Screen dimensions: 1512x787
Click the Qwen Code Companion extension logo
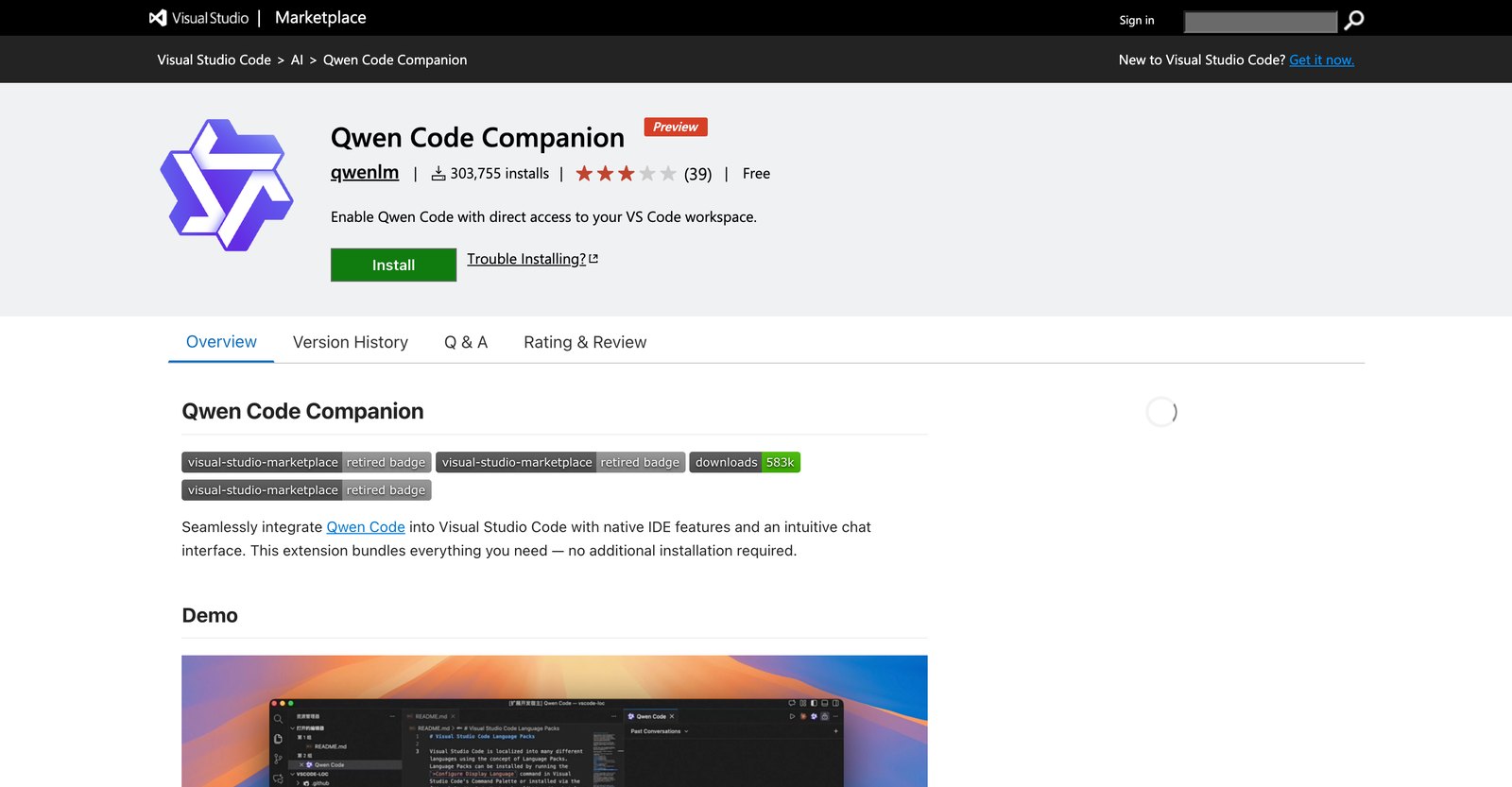click(x=227, y=185)
